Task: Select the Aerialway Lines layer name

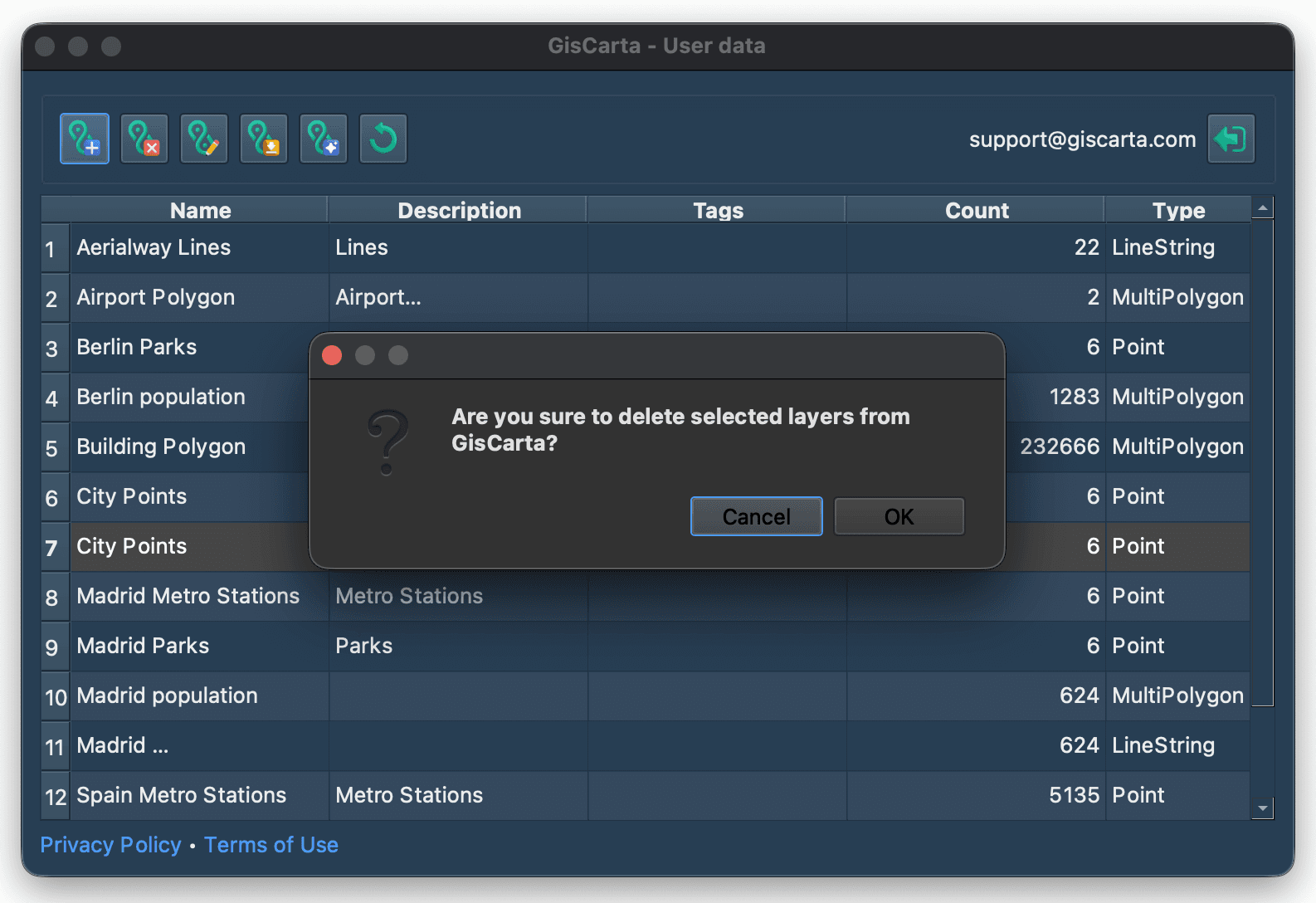Action: coord(154,247)
